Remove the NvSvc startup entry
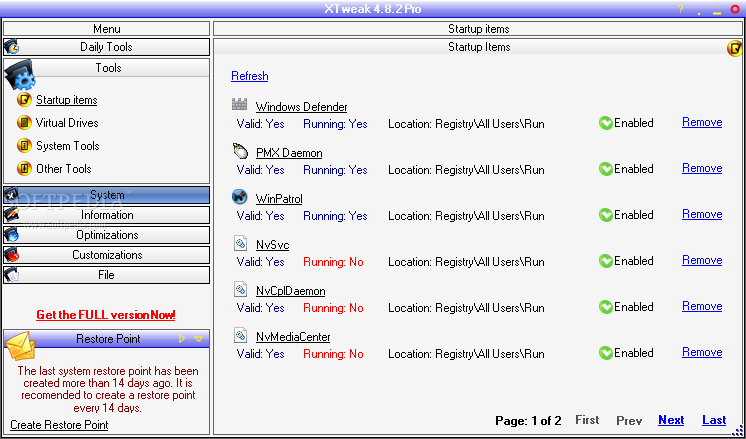 point(702,260)
